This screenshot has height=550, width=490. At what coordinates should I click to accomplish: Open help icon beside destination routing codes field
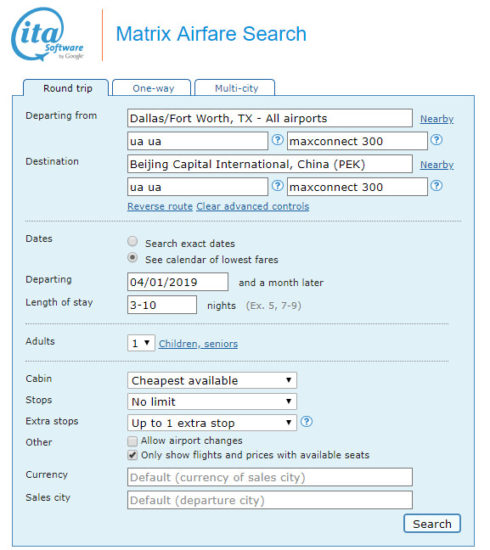[277, 186]
